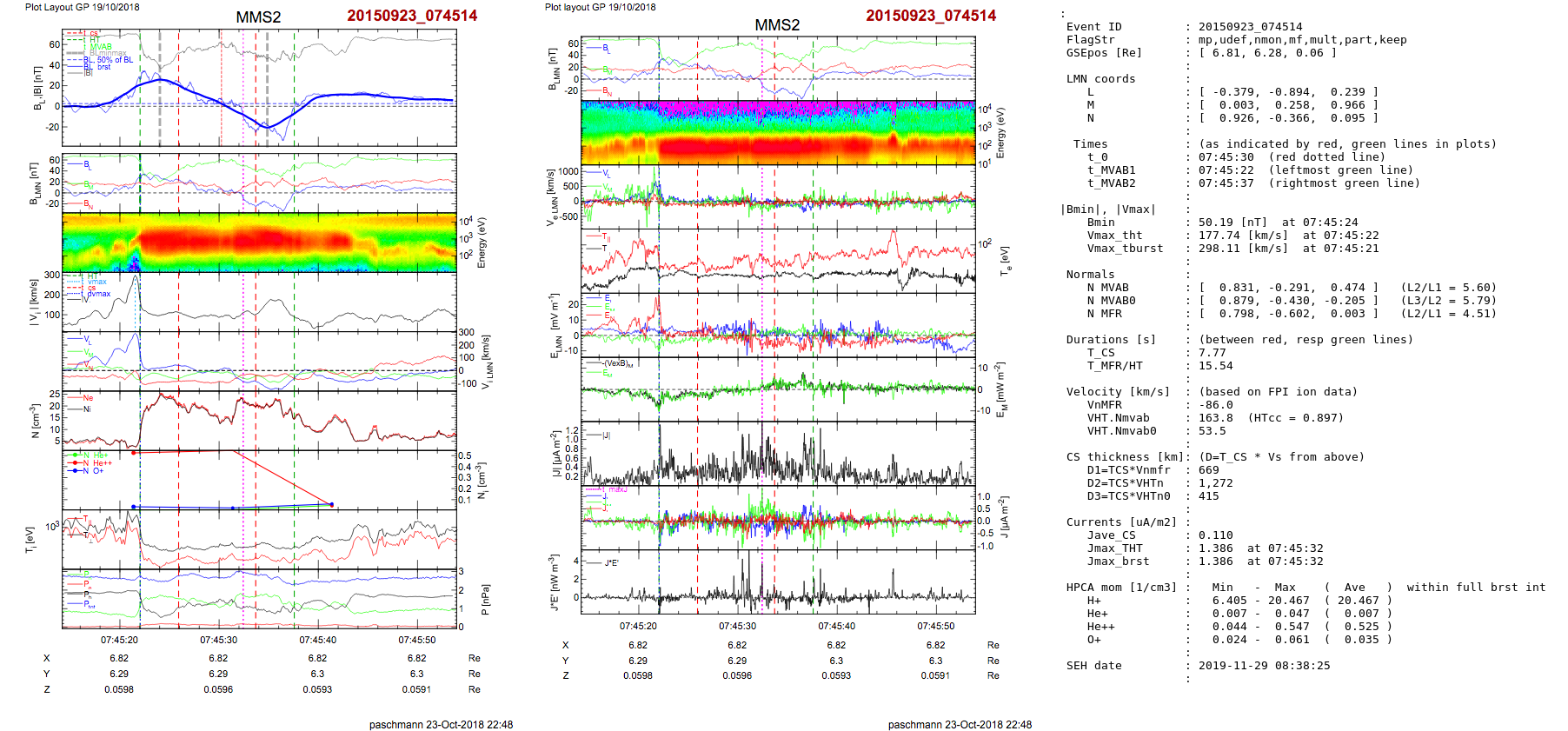Click the 07:45:50 time tick under right plot
The height and width of the screenshot is (731, 1568).
[935, 626]
